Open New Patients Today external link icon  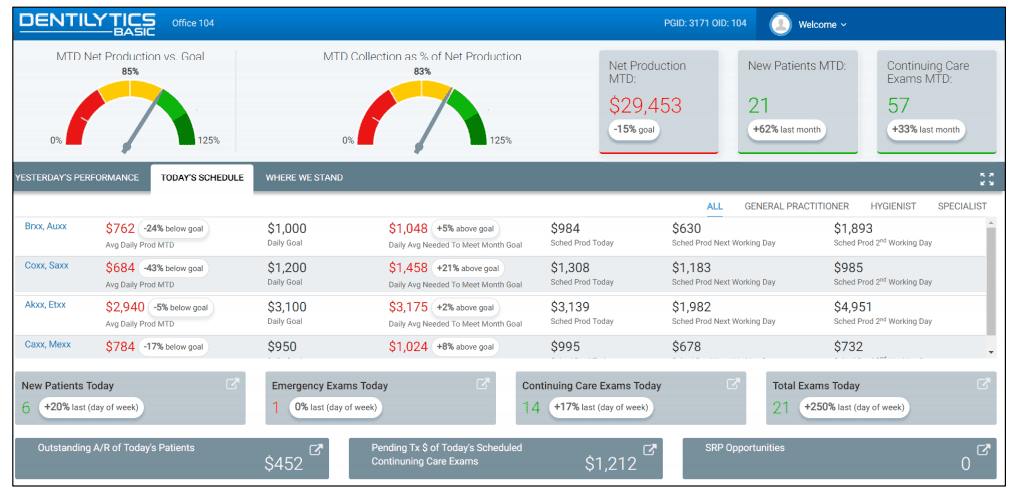pos(232,384)
